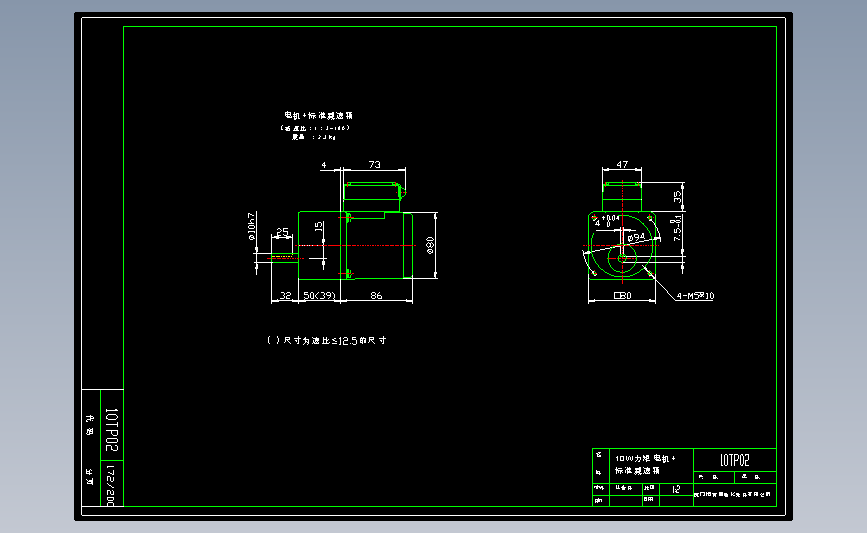Click the small shaft circle in front view

click(x=622, y=258)
